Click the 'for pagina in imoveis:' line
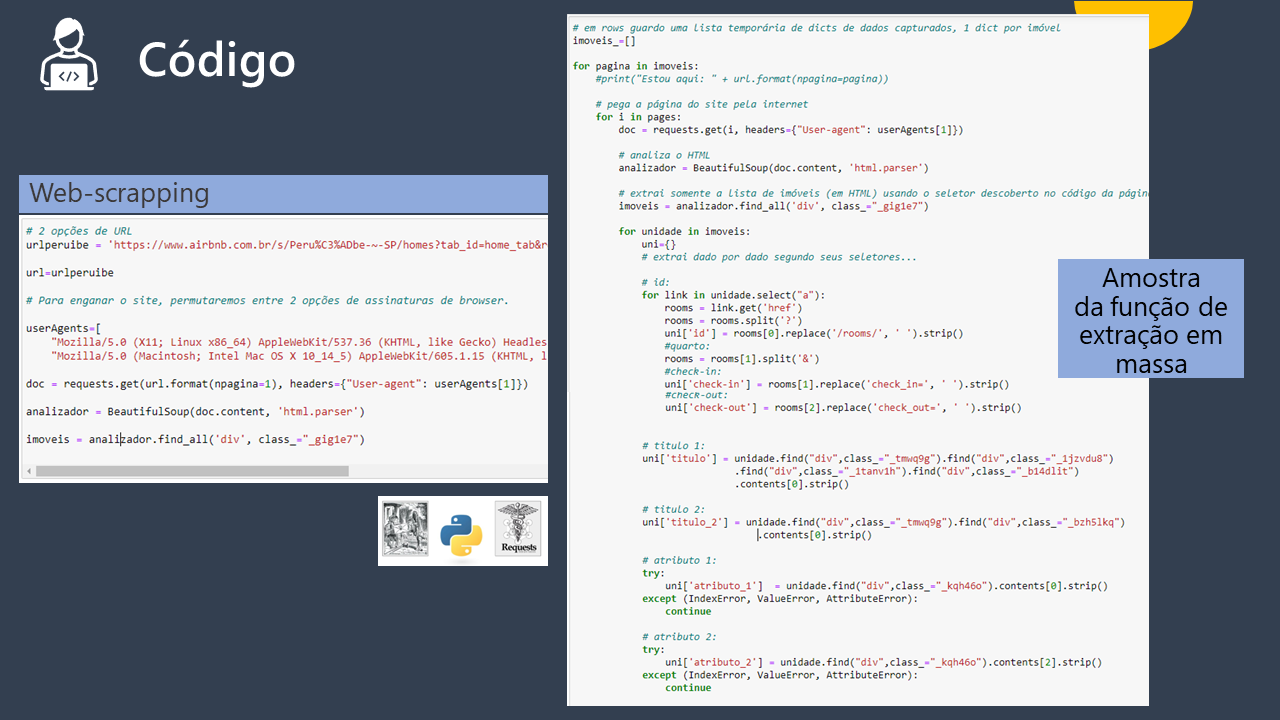1280x720 pixels. click(x=636, y=66)
